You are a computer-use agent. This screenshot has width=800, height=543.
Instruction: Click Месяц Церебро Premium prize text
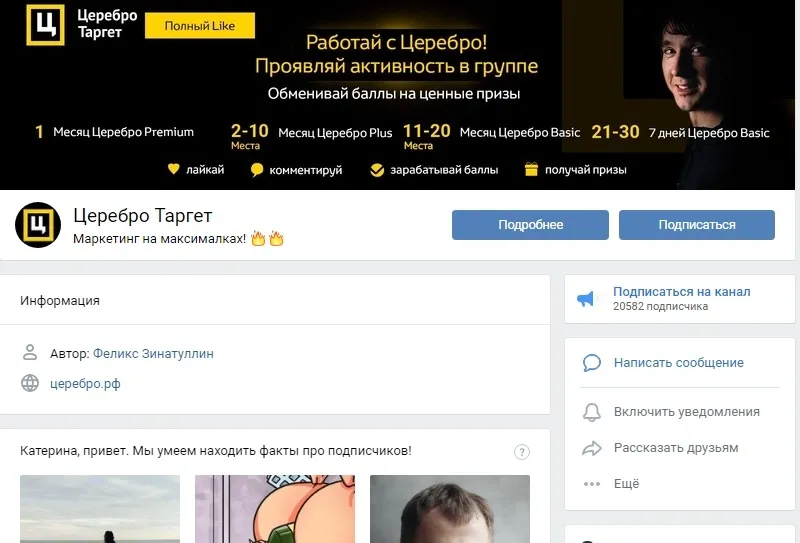(x=123, y=132)
